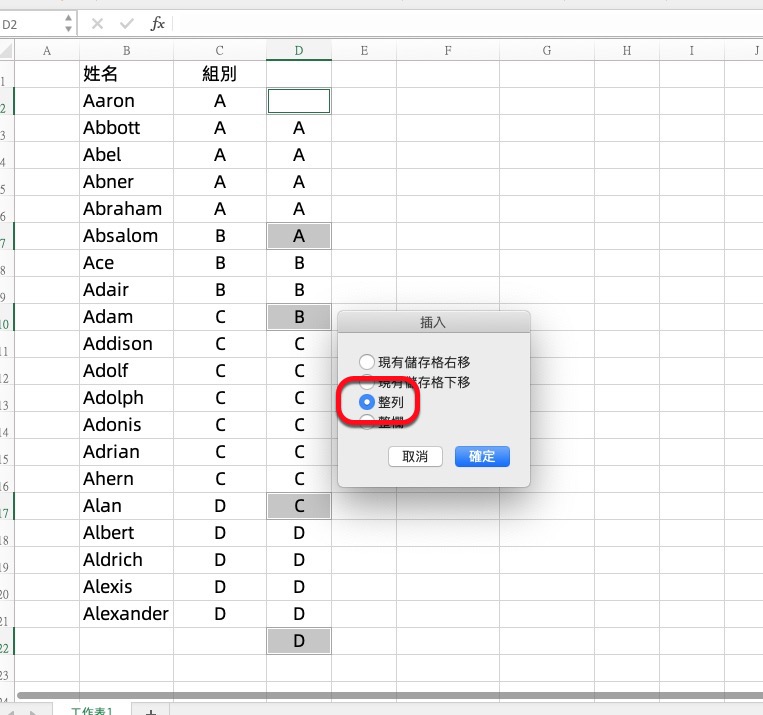Select column G header
The image size is (763, 715).
coord(547,51)
